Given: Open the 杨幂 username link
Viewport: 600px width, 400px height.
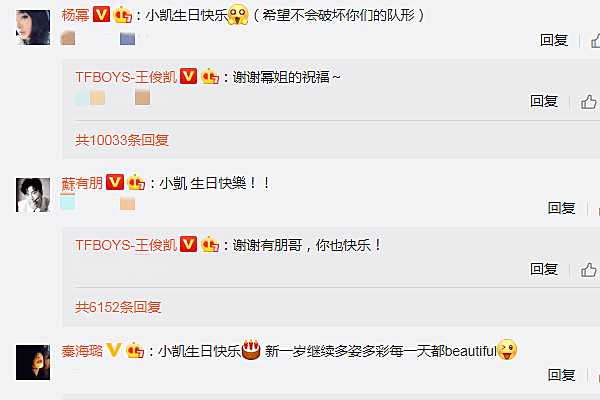Looking at the screenshot, I should (75, 15).
